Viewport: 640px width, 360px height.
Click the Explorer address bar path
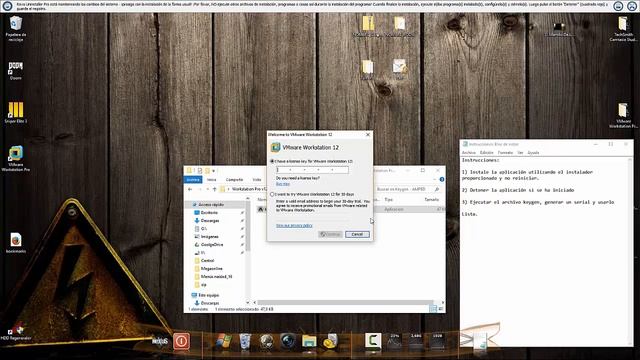click(248, 189)
